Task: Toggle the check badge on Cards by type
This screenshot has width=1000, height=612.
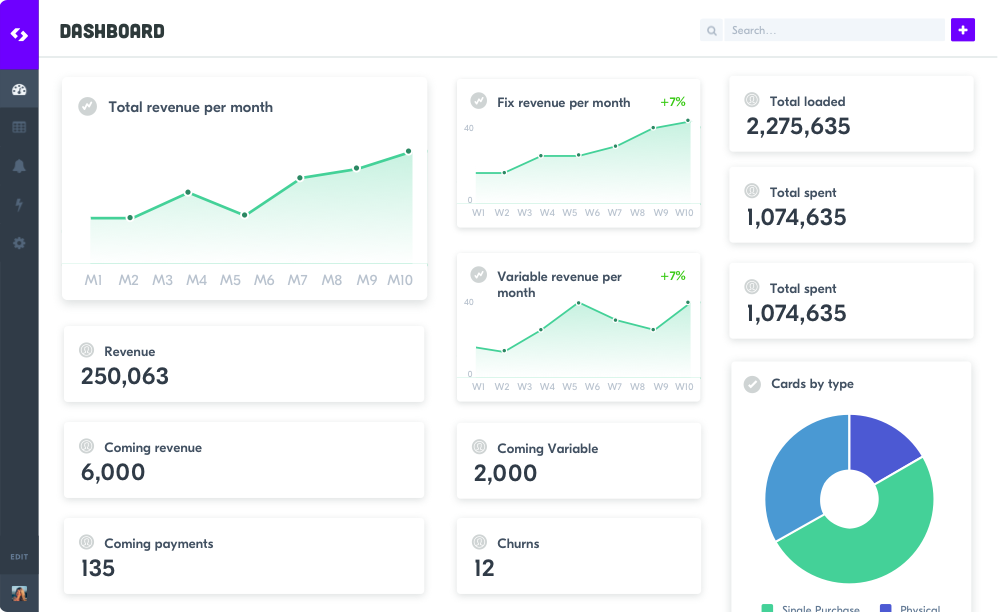Action: [751, 383]
